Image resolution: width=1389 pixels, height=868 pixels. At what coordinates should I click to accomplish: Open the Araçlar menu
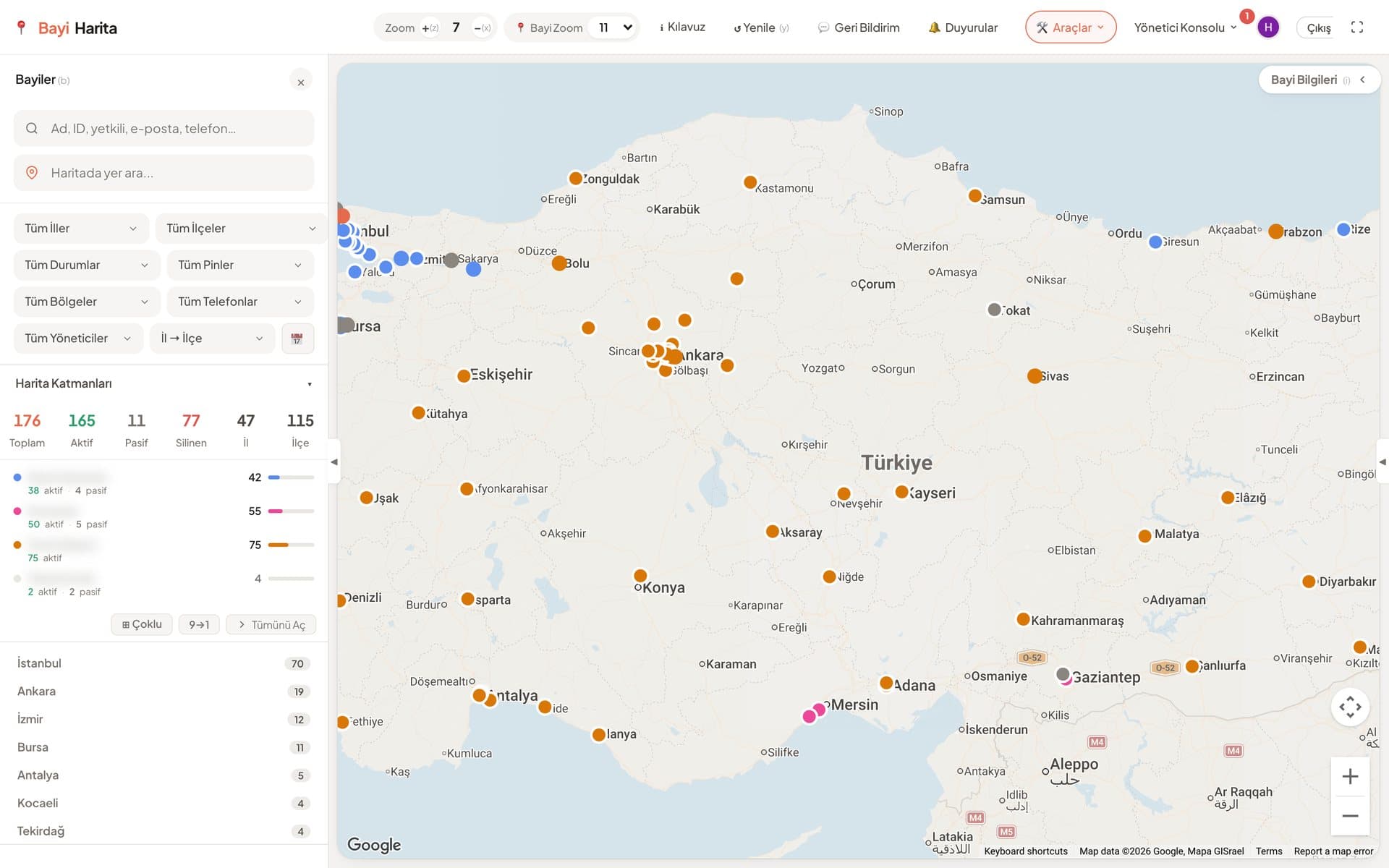1071,27
